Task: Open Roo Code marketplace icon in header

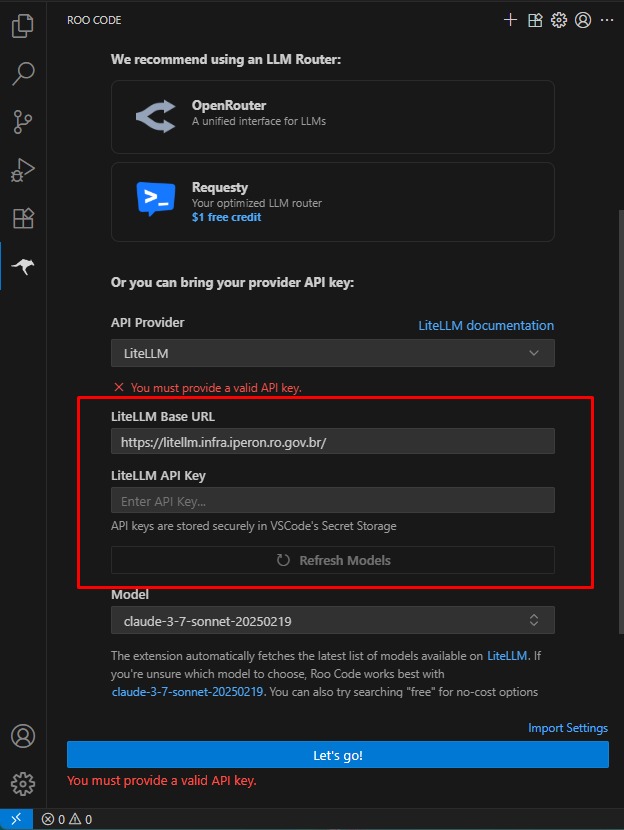Action: point(535,19)
